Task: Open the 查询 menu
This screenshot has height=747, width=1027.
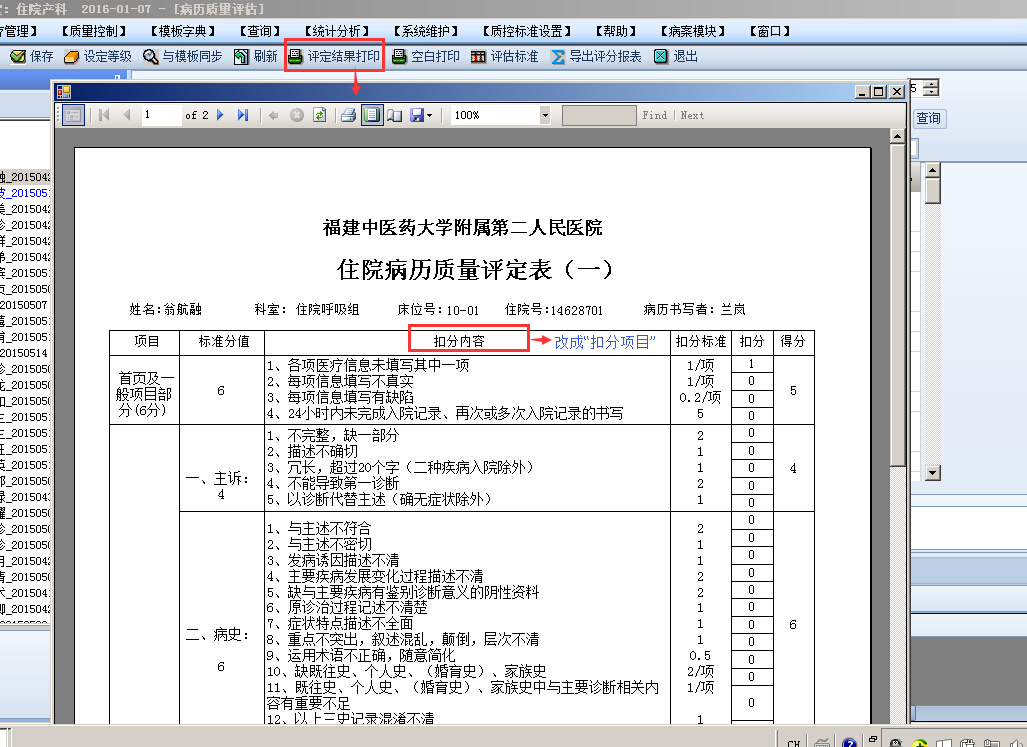Action: point(260,31)
